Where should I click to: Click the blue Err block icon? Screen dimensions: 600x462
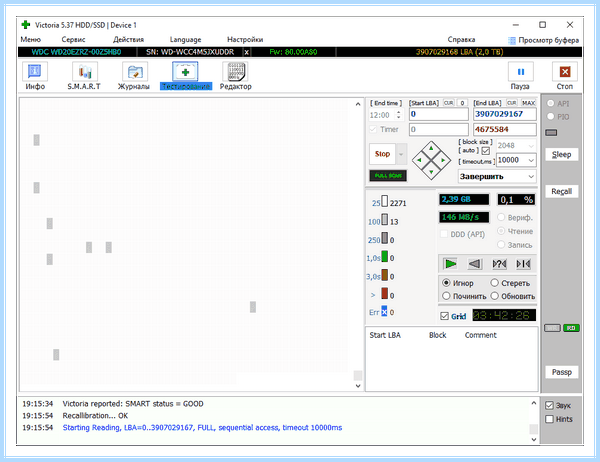click(384, 311)
